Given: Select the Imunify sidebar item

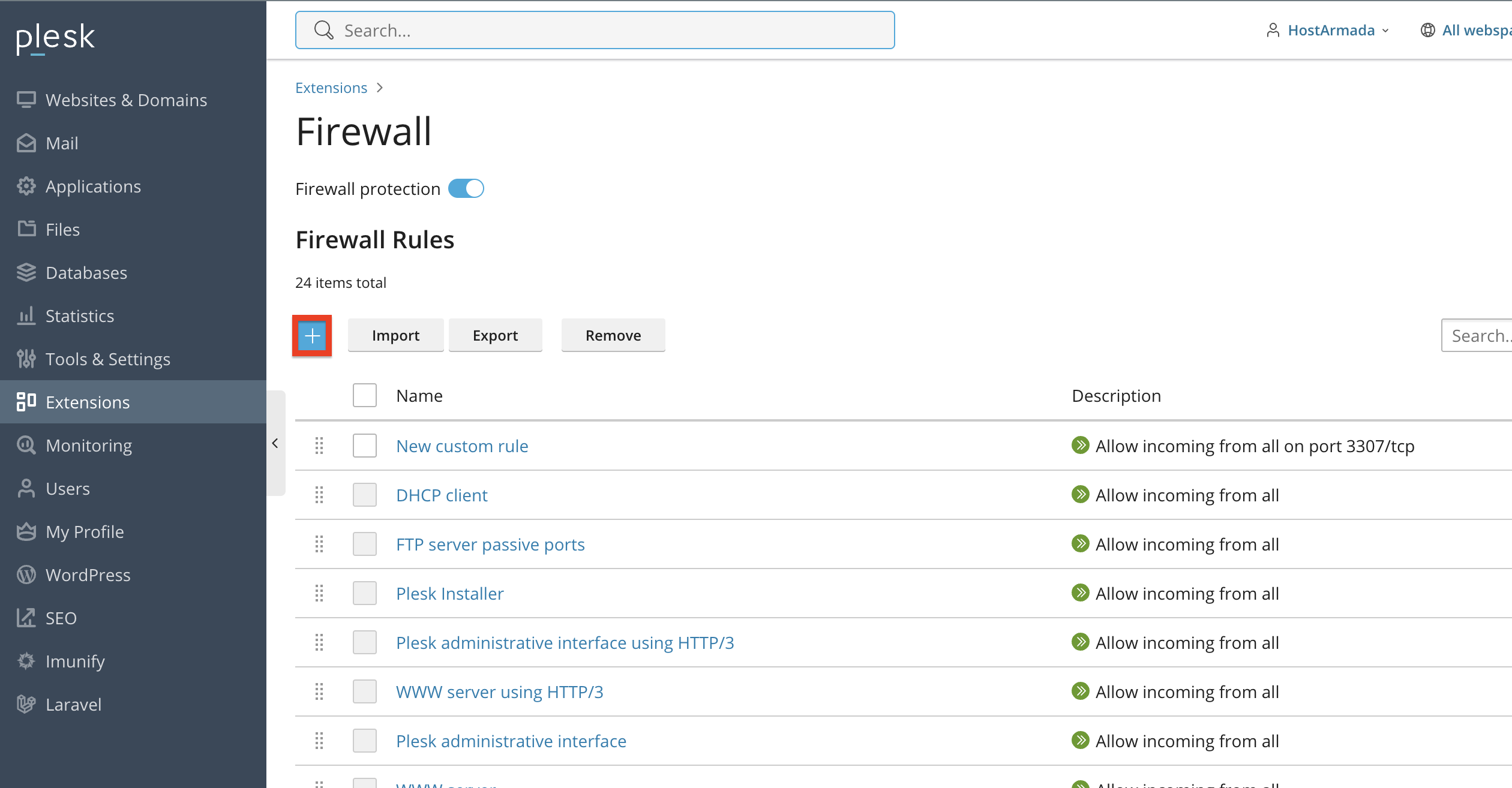Looking at the screenshot, I should 133,661.
